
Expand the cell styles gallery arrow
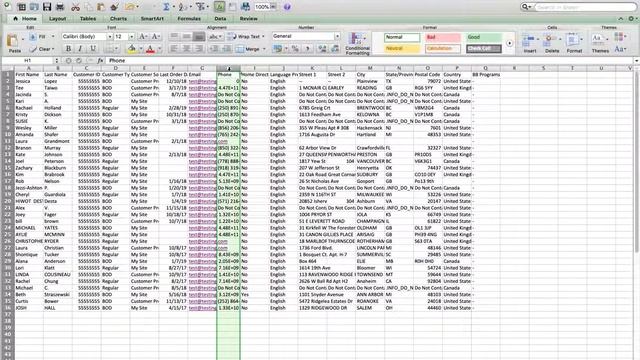pyautogui.click(x=509, y=43)
